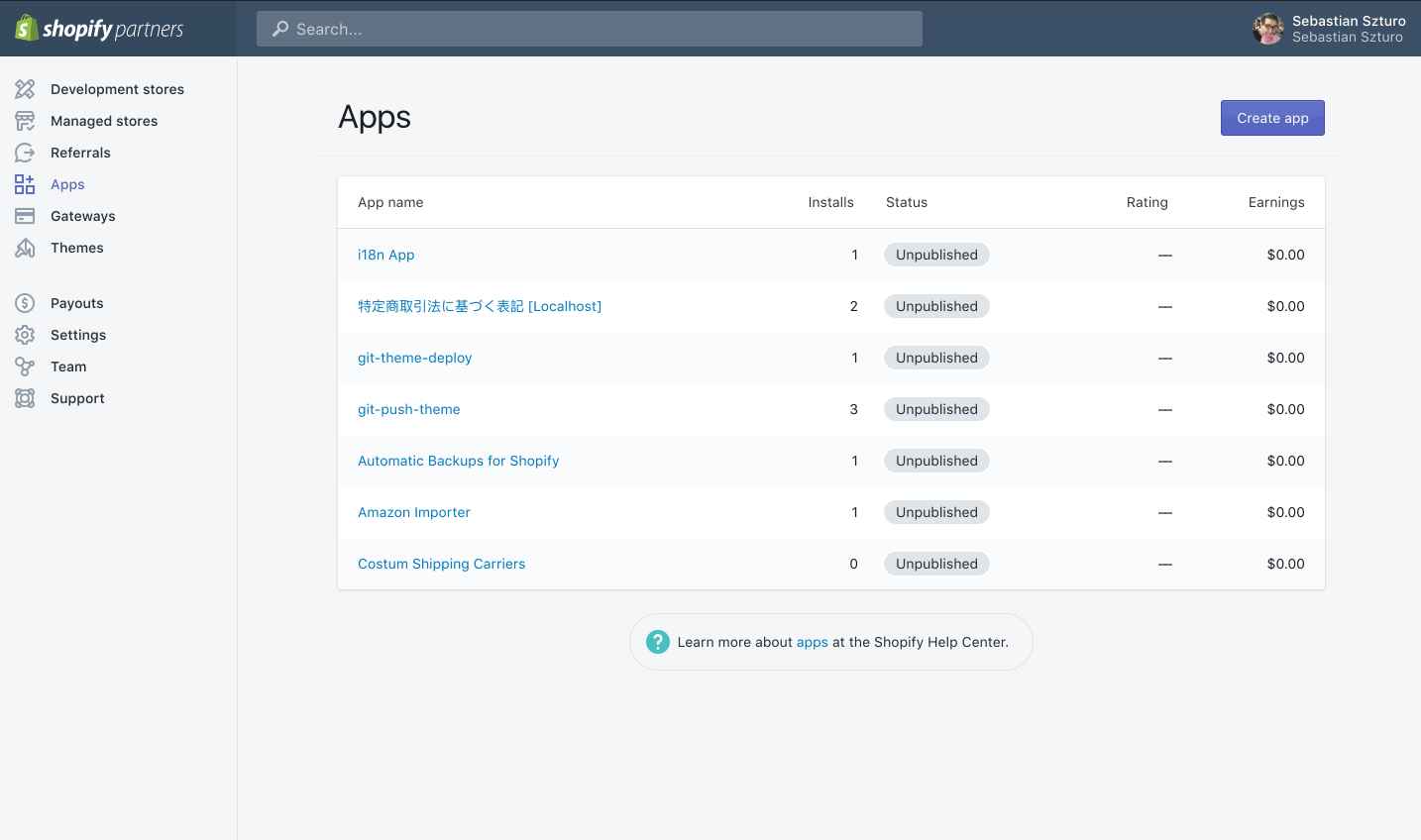This screenshot has width=1421, height=840.
Task: Open Support via the headset icon
Action: pyautogui.click(x=25, y=397)
